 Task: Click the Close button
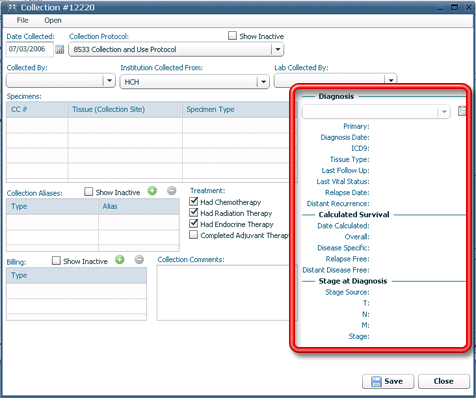(444, 381)
